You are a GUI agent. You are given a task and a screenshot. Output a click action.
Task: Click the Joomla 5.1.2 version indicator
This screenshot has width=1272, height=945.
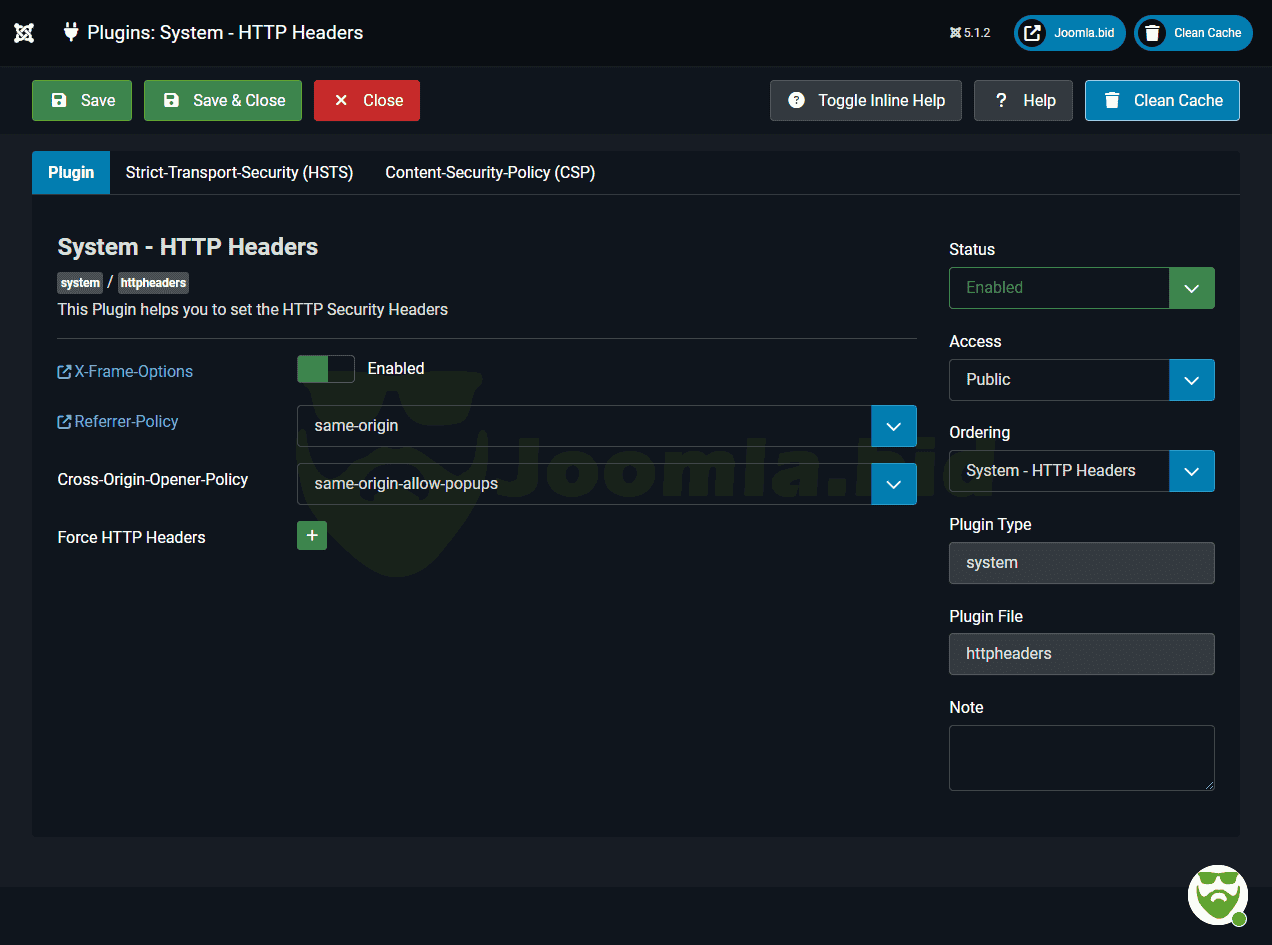click(969, 33)
